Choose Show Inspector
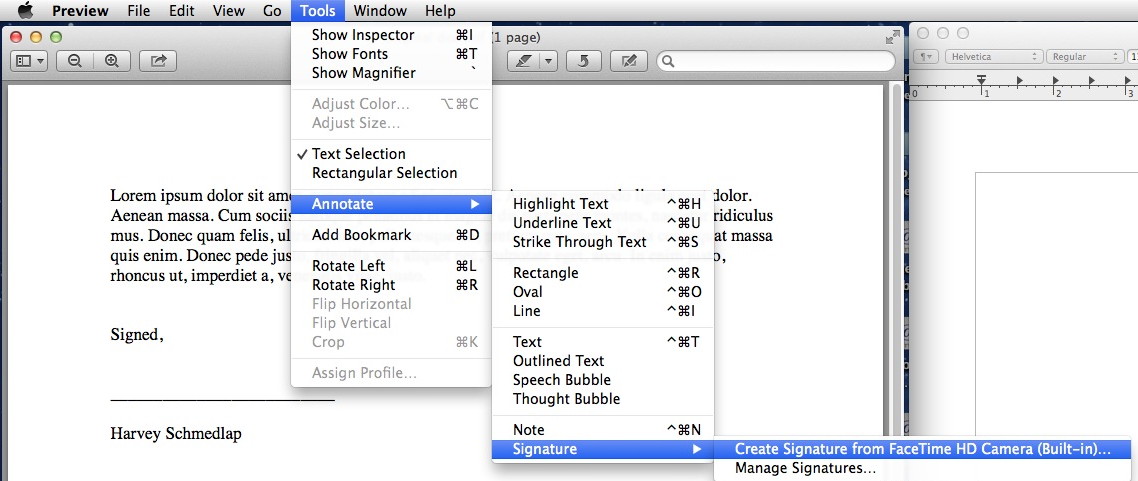 391,35
